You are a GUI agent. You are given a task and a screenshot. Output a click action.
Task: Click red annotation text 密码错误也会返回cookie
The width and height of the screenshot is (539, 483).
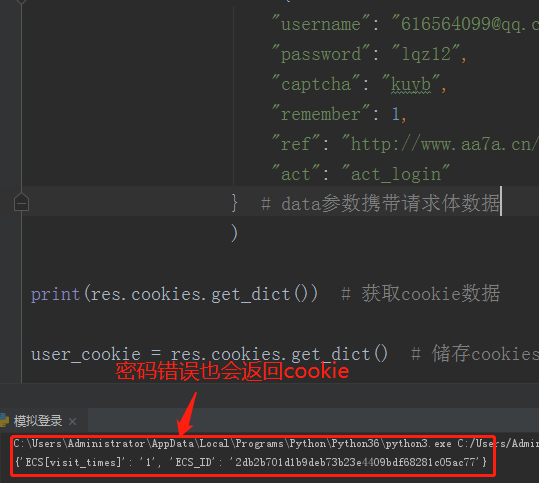tap(232, 371)
